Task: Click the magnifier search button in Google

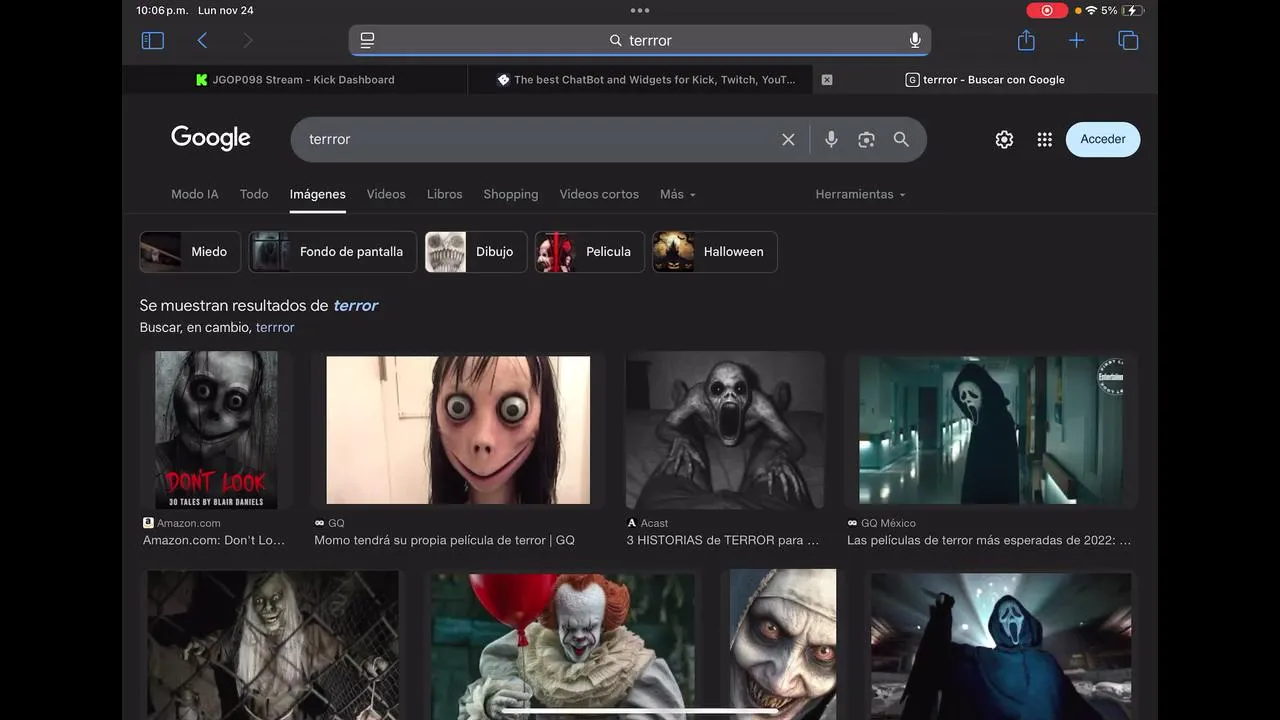Action: click(901, 140)
